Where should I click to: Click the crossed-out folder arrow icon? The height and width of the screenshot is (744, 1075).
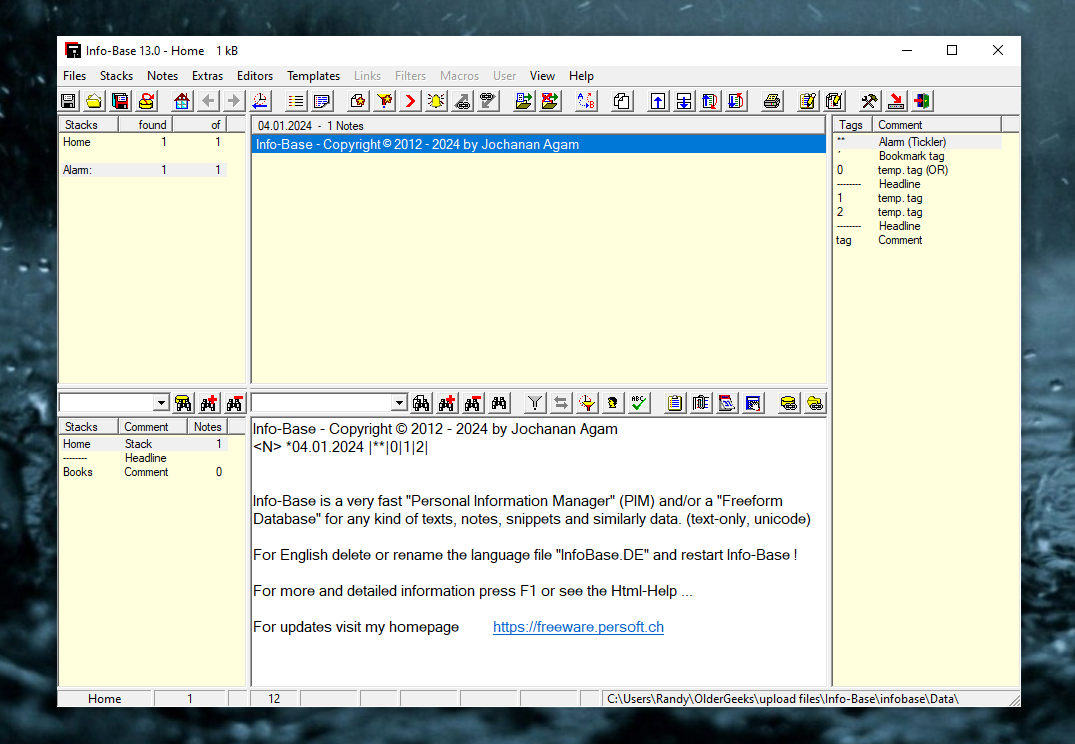pos(550,101)
